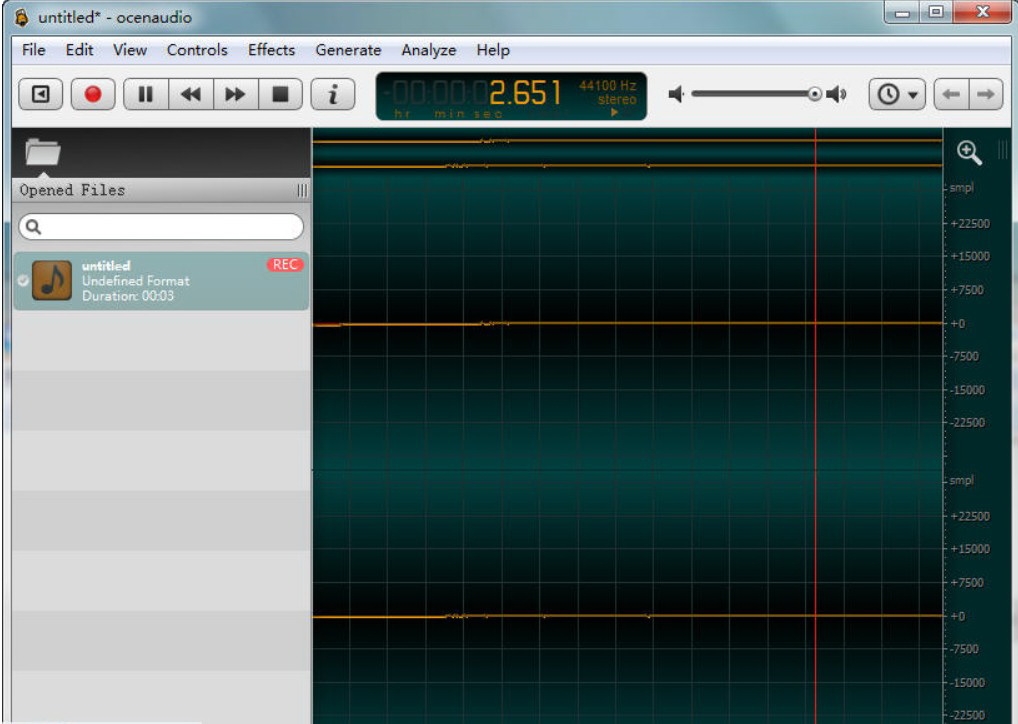Open the clock history dropdown
1018x724 pixels.
tap(898, 94)
